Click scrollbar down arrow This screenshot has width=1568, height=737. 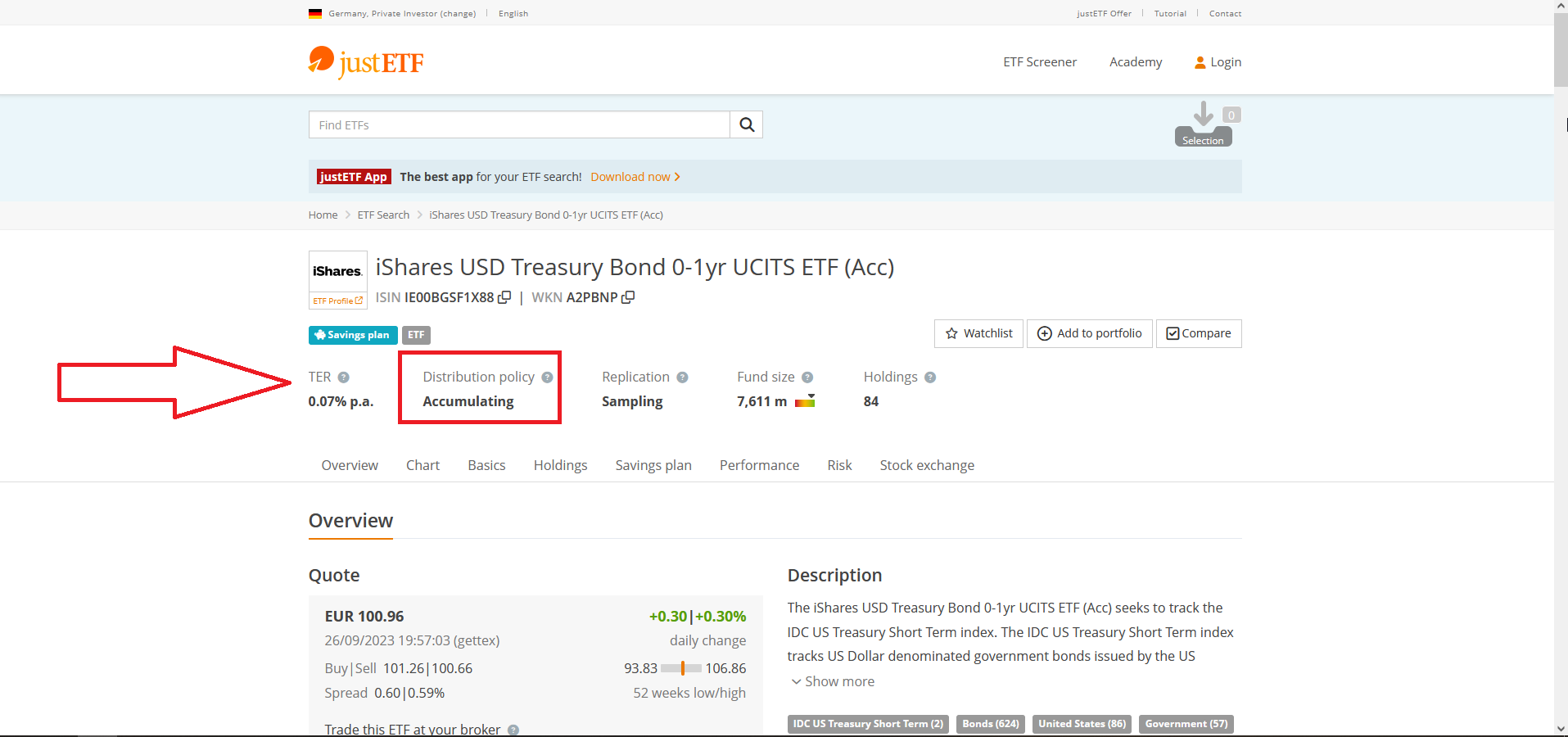(1561, 729)
